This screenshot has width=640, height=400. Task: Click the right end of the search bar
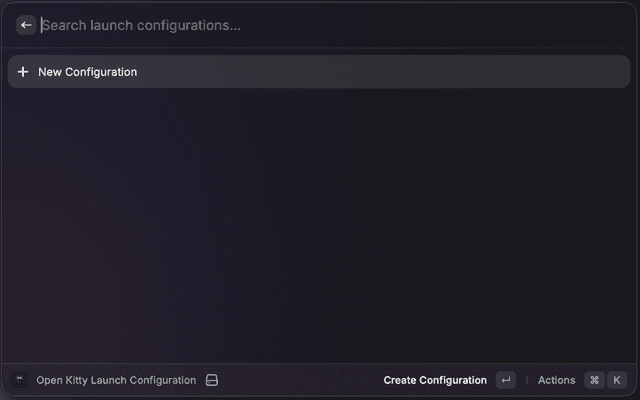(x=610, y=25)
